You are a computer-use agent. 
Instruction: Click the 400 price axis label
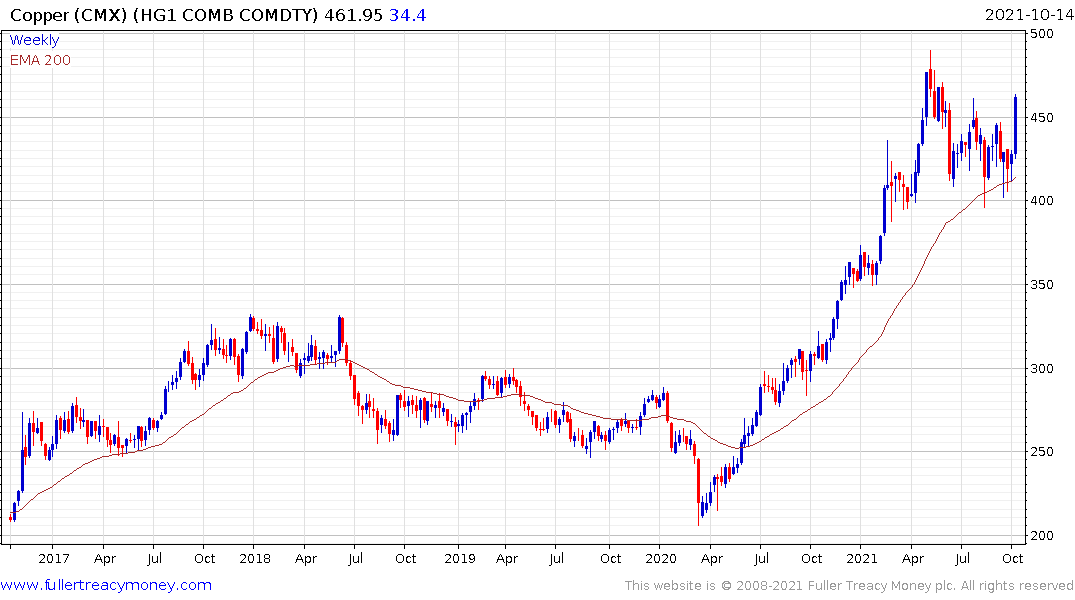(x=1042, y=201)
